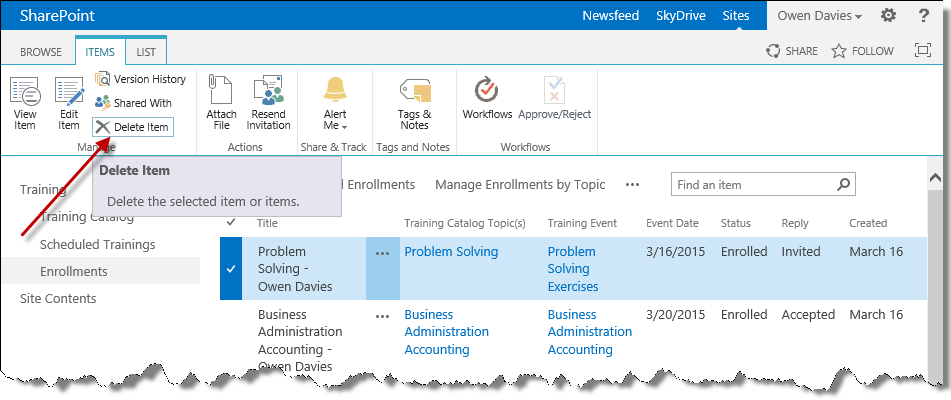Open the Workflows icon
Screen dimensions: 951x400
pos(487,98)
